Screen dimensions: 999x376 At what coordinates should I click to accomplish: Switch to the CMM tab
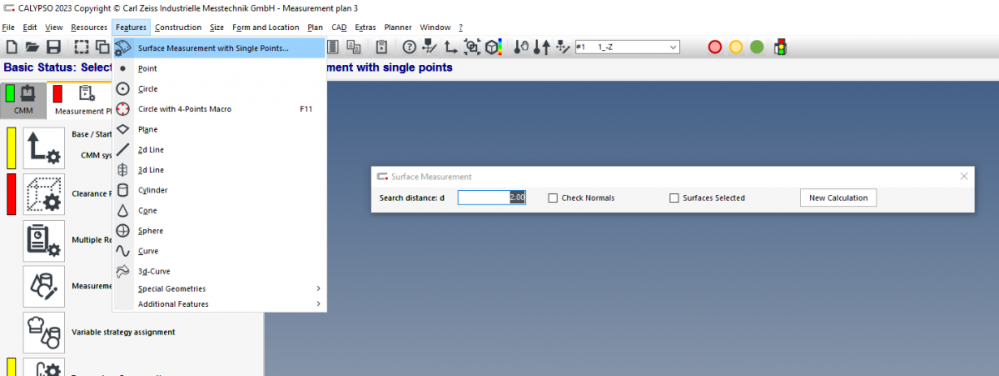(x=24, y=101)
